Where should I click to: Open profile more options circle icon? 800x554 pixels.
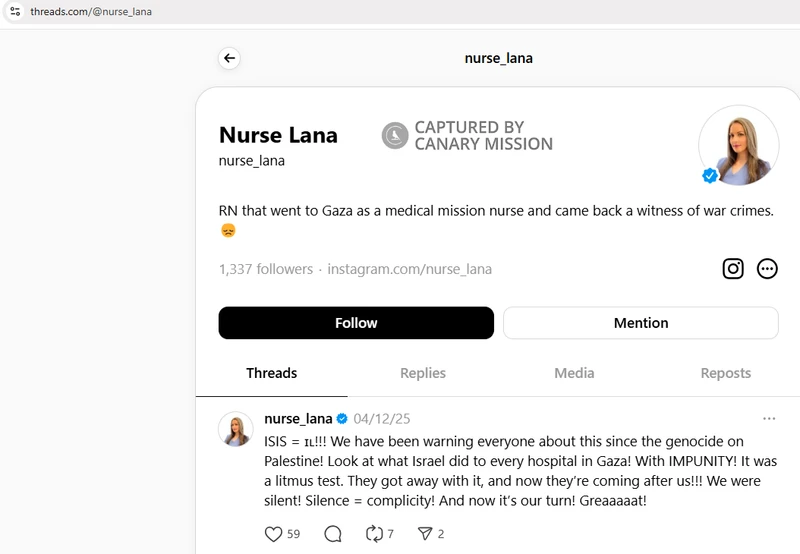(767, 268)
